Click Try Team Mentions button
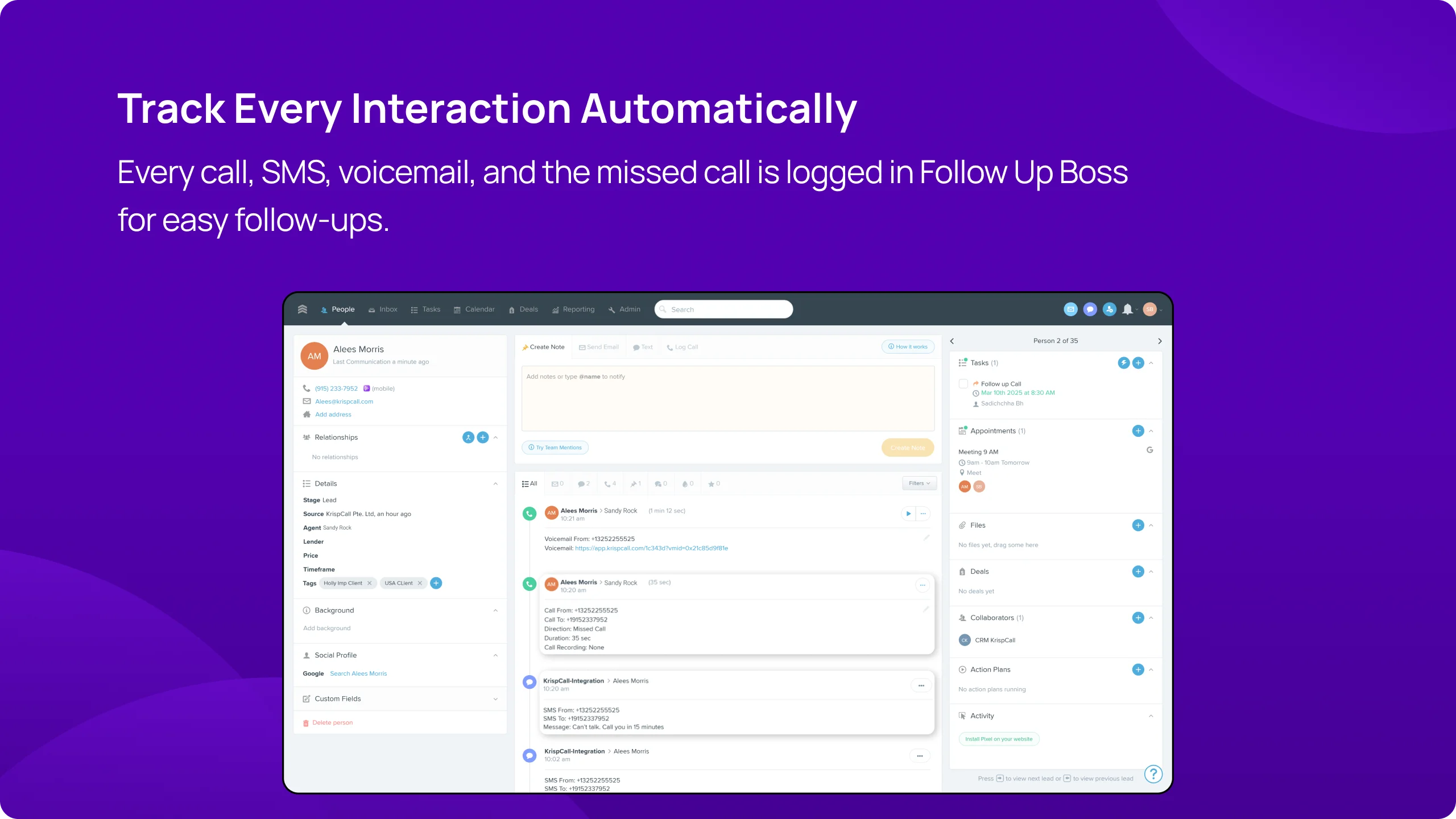 pyautogui.click(x=555, y=448)
